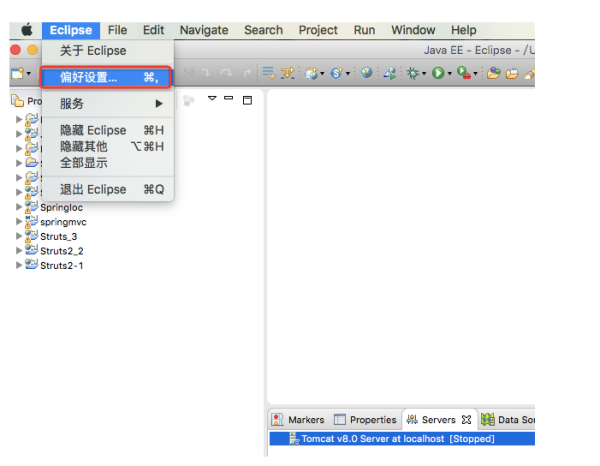600x466 pixels.
Task: Select the Springloc project
Action: coord(61,207)
